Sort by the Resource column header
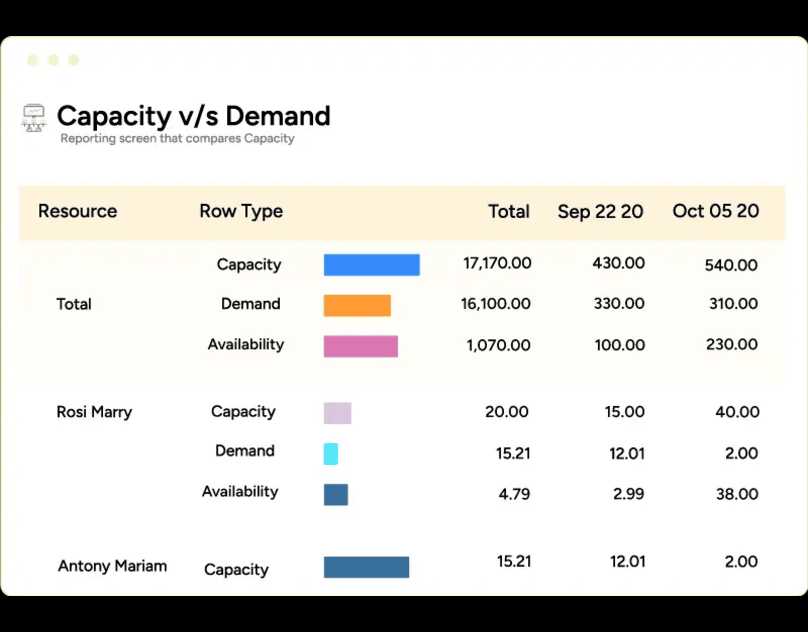The width and height of the screenshot is (808, 632). 77,211
